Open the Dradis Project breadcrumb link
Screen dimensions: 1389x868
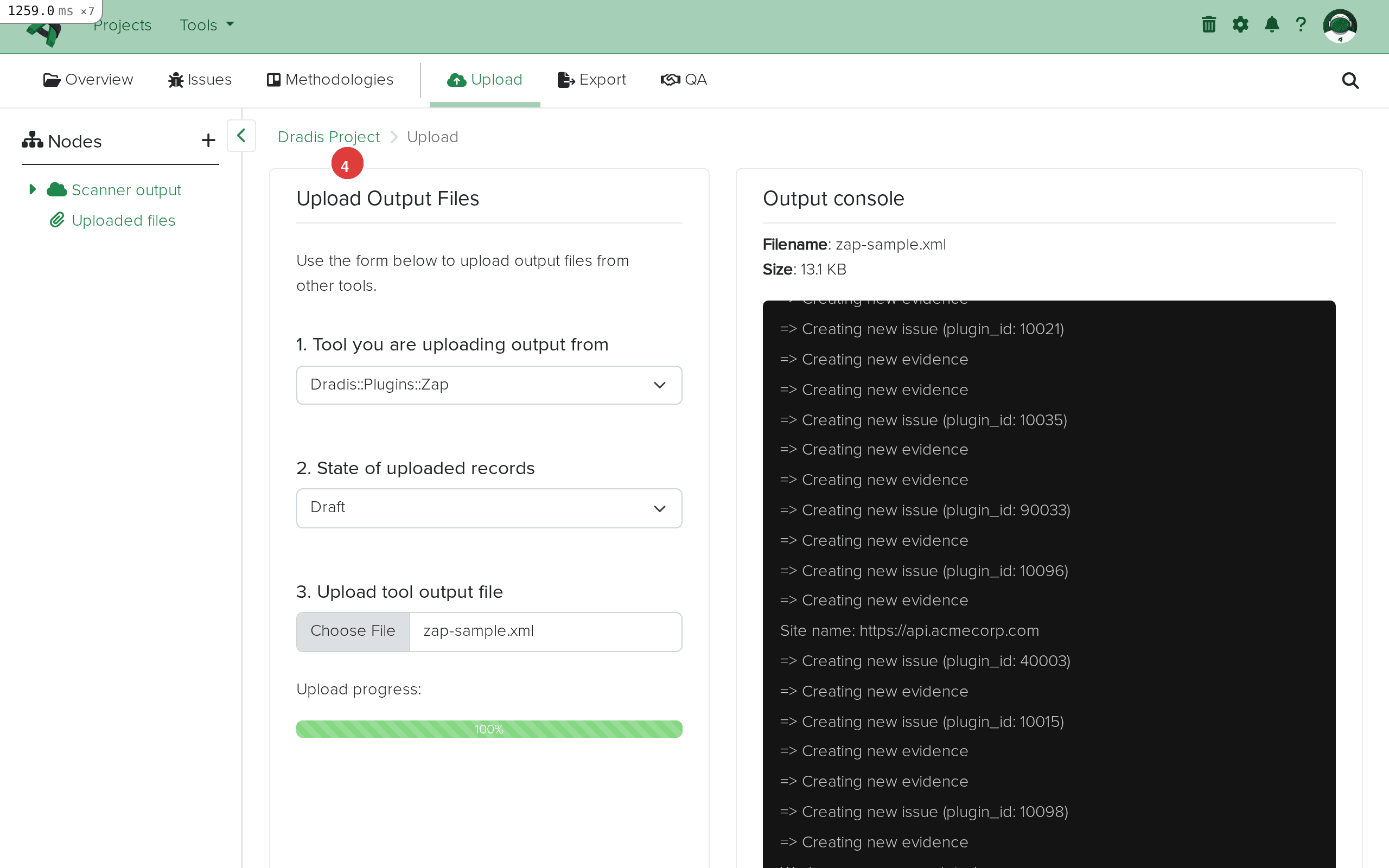click(328, 137)
